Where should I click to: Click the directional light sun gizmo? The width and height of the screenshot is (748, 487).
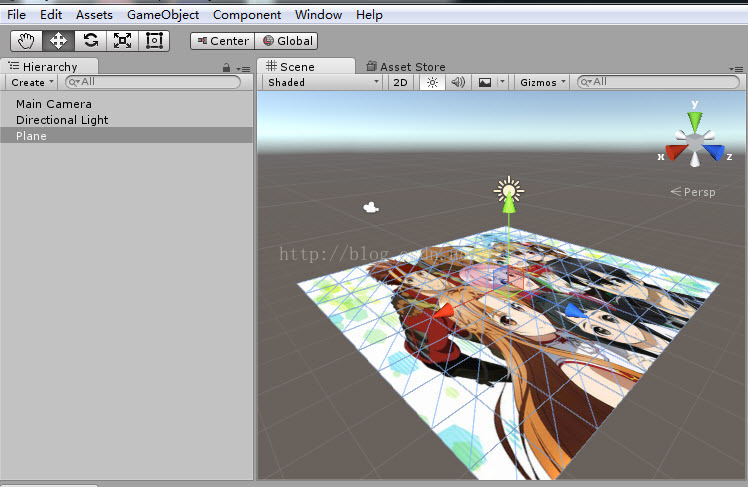click(509, 190)
